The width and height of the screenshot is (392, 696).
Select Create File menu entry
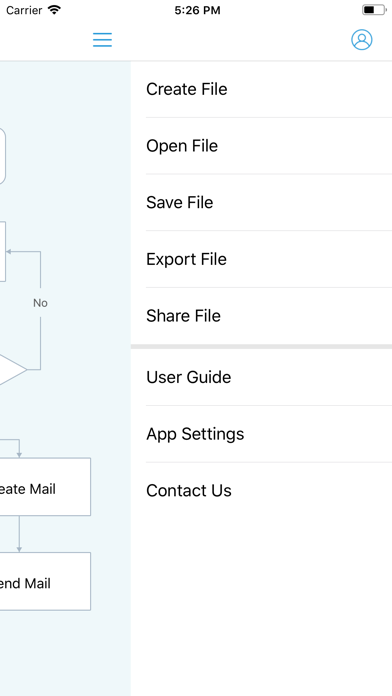(261, 89)
